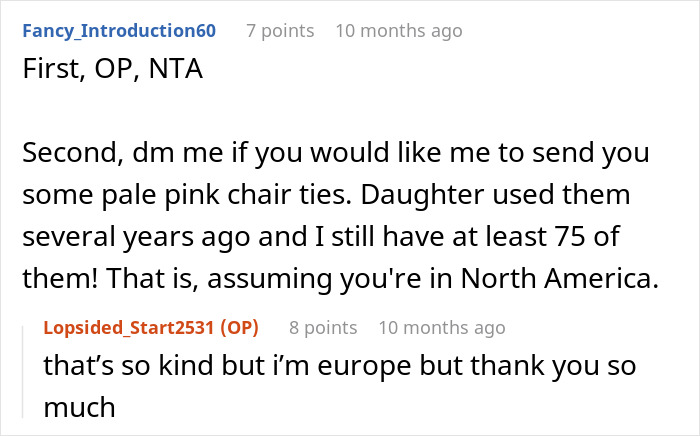This screenshot has height=436, width=700.
Task: Click the "7 points" score
Action: (280, 31)
